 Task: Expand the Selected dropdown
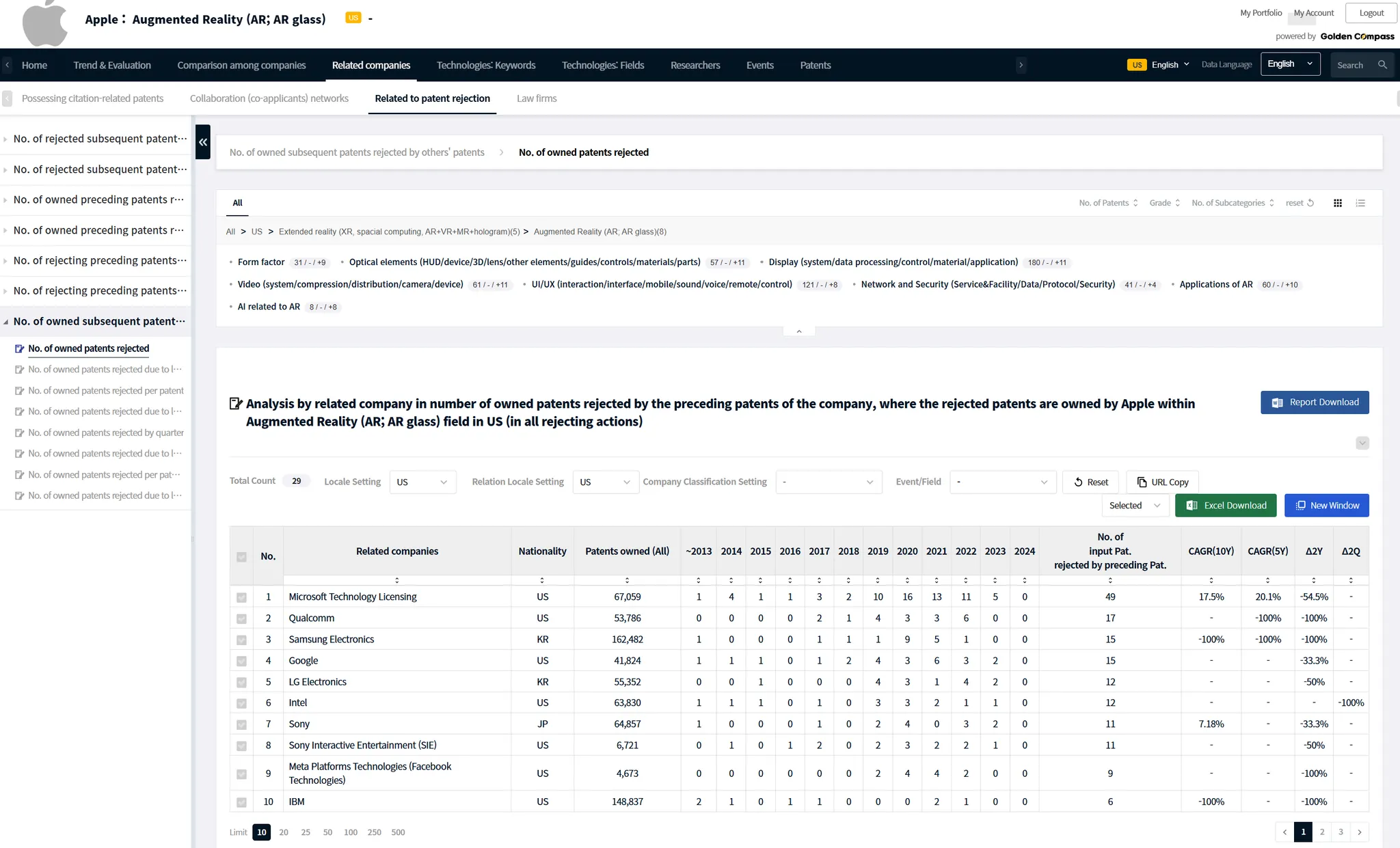[1134, 506]
